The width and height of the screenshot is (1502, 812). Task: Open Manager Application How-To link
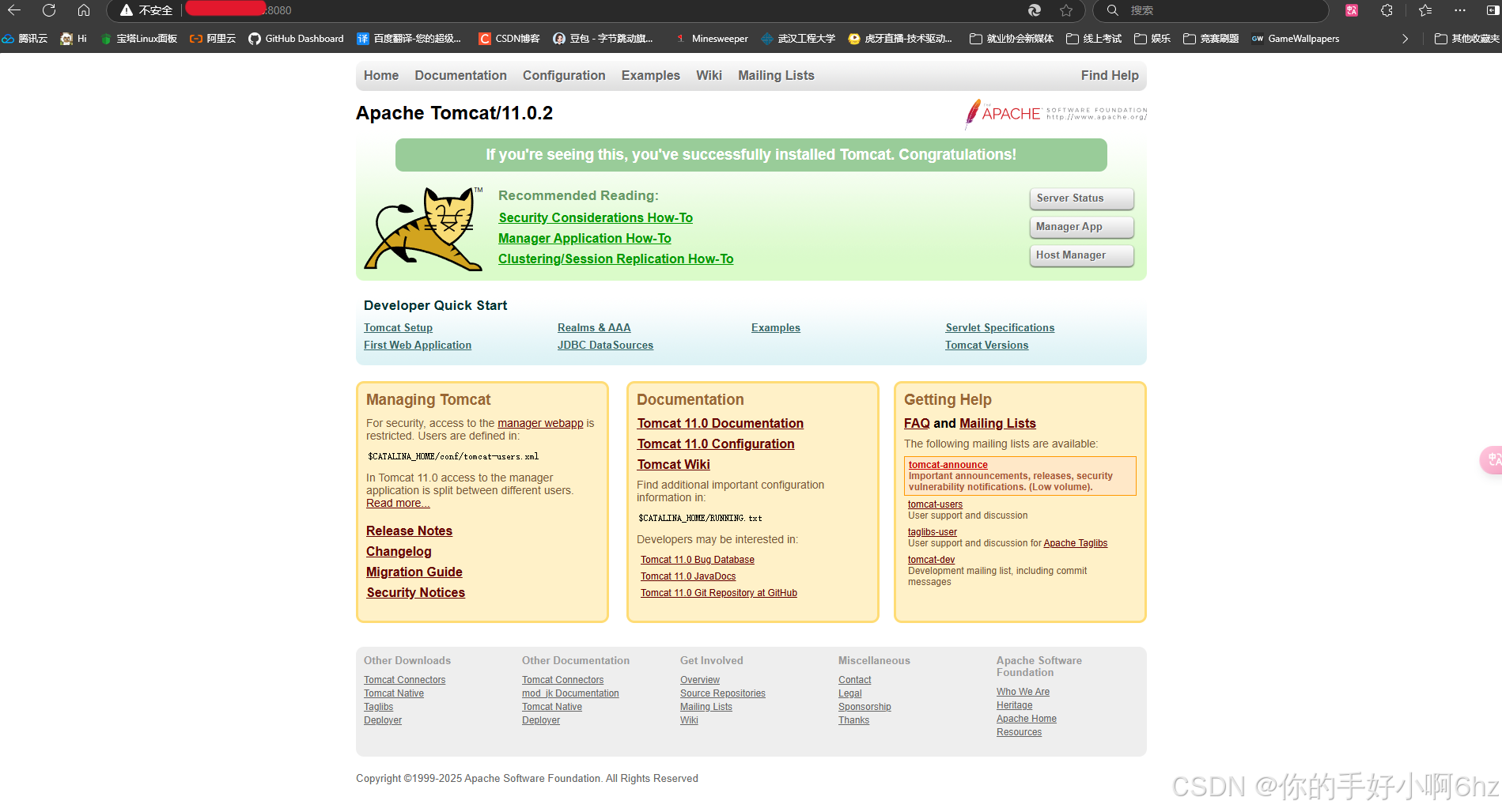coord(585,238)
